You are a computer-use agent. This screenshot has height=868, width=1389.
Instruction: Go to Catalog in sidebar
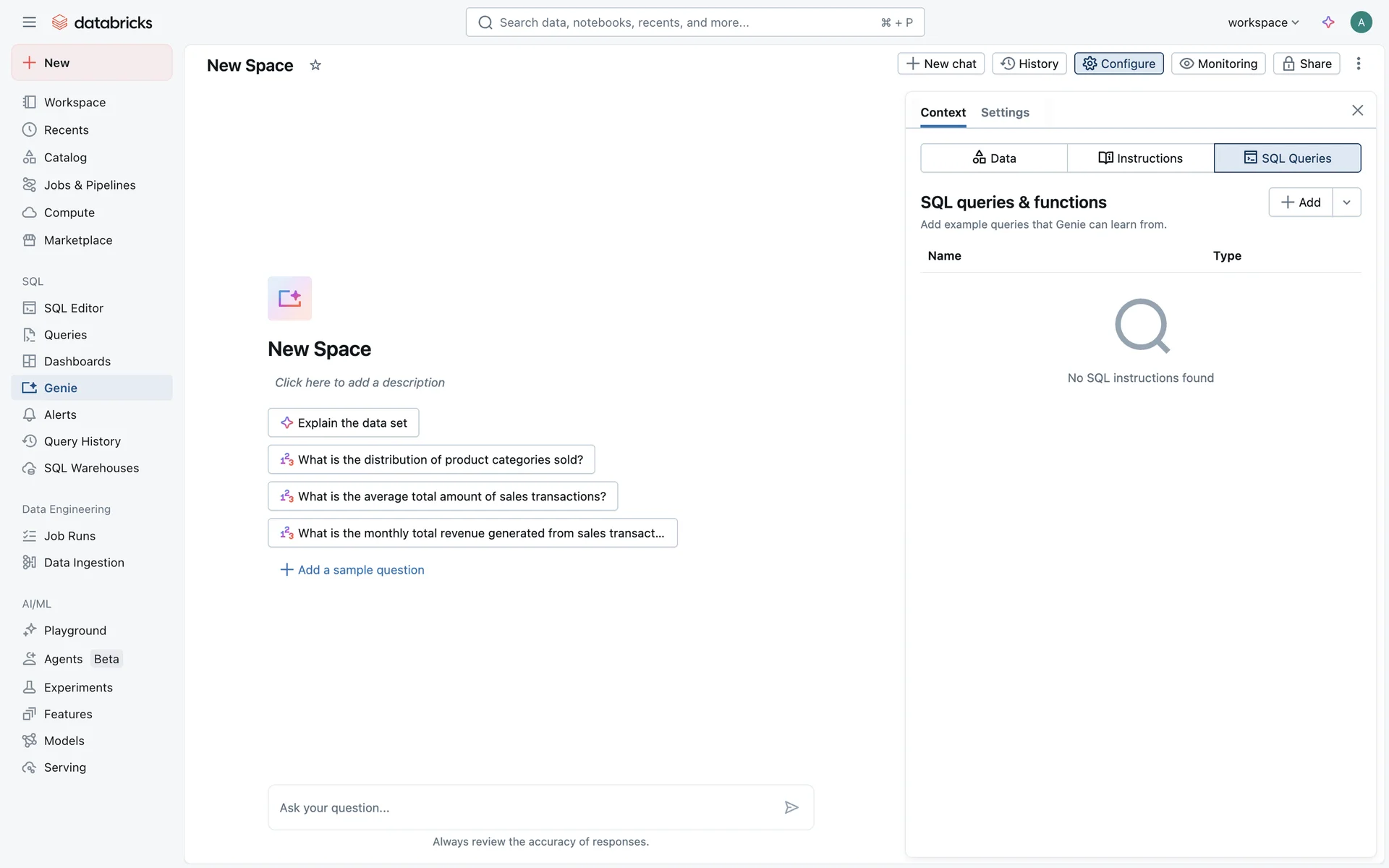coord(65,158)
